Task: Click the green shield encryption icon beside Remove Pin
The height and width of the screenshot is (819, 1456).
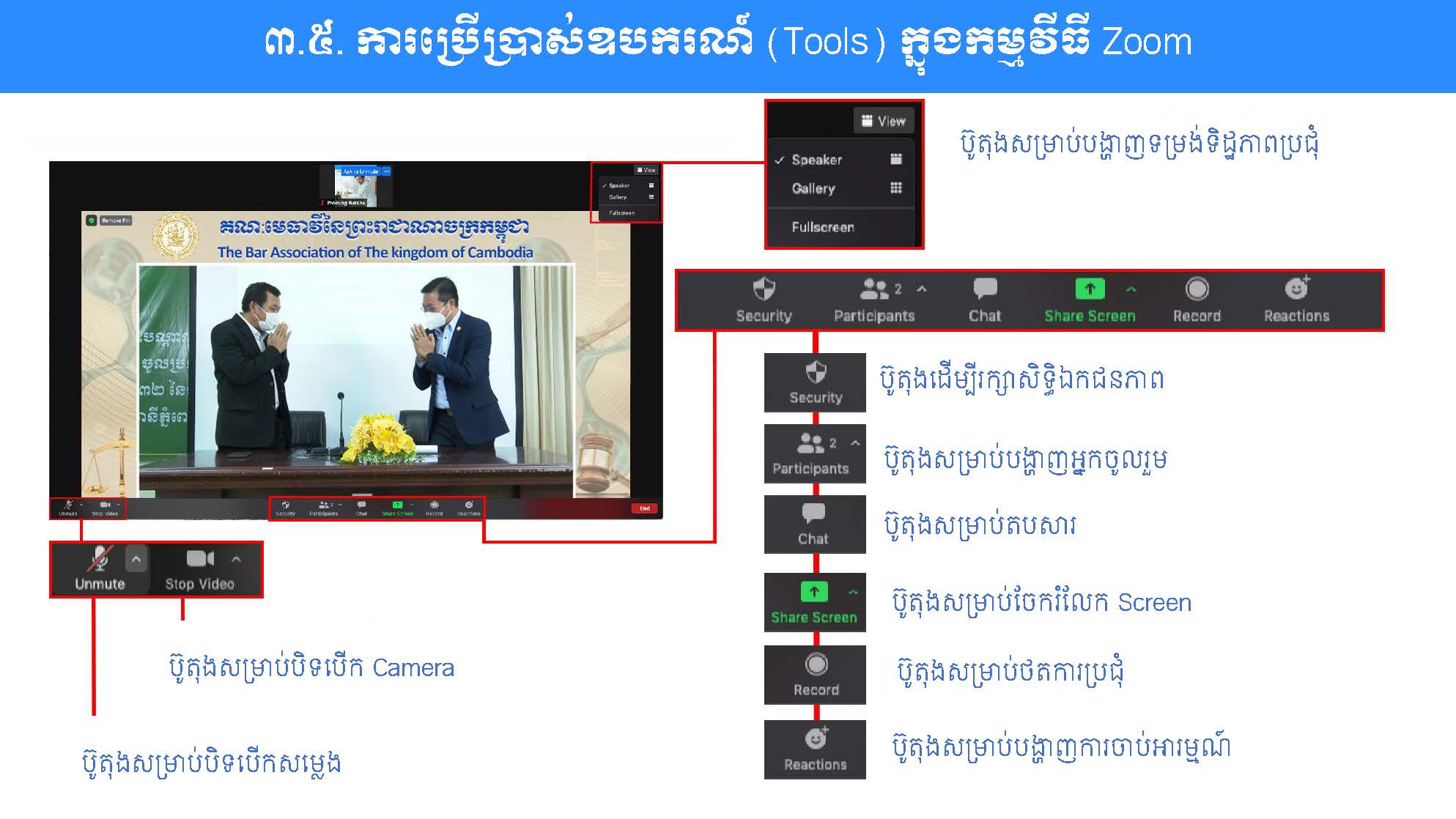Action: click(92, 220)
